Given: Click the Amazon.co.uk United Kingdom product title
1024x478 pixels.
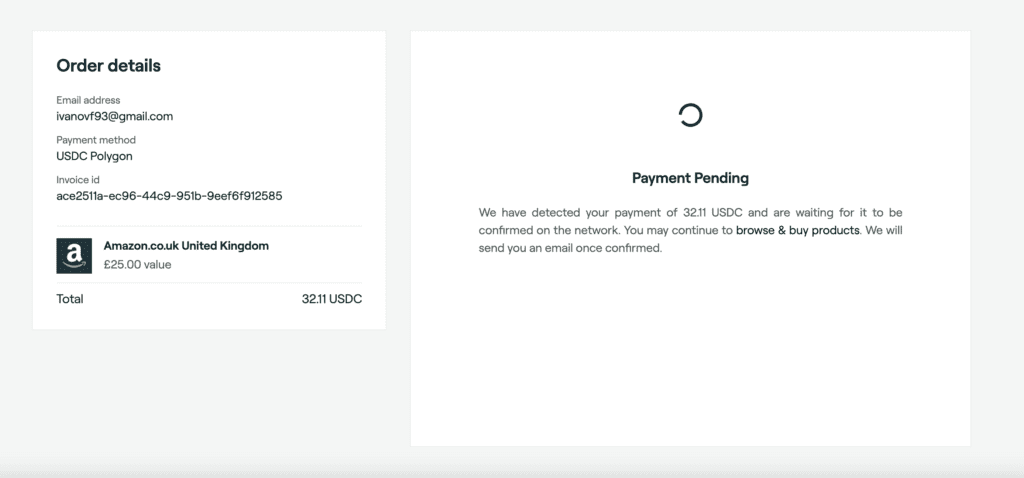Looking at the screenshot, I should coord(186,246).
